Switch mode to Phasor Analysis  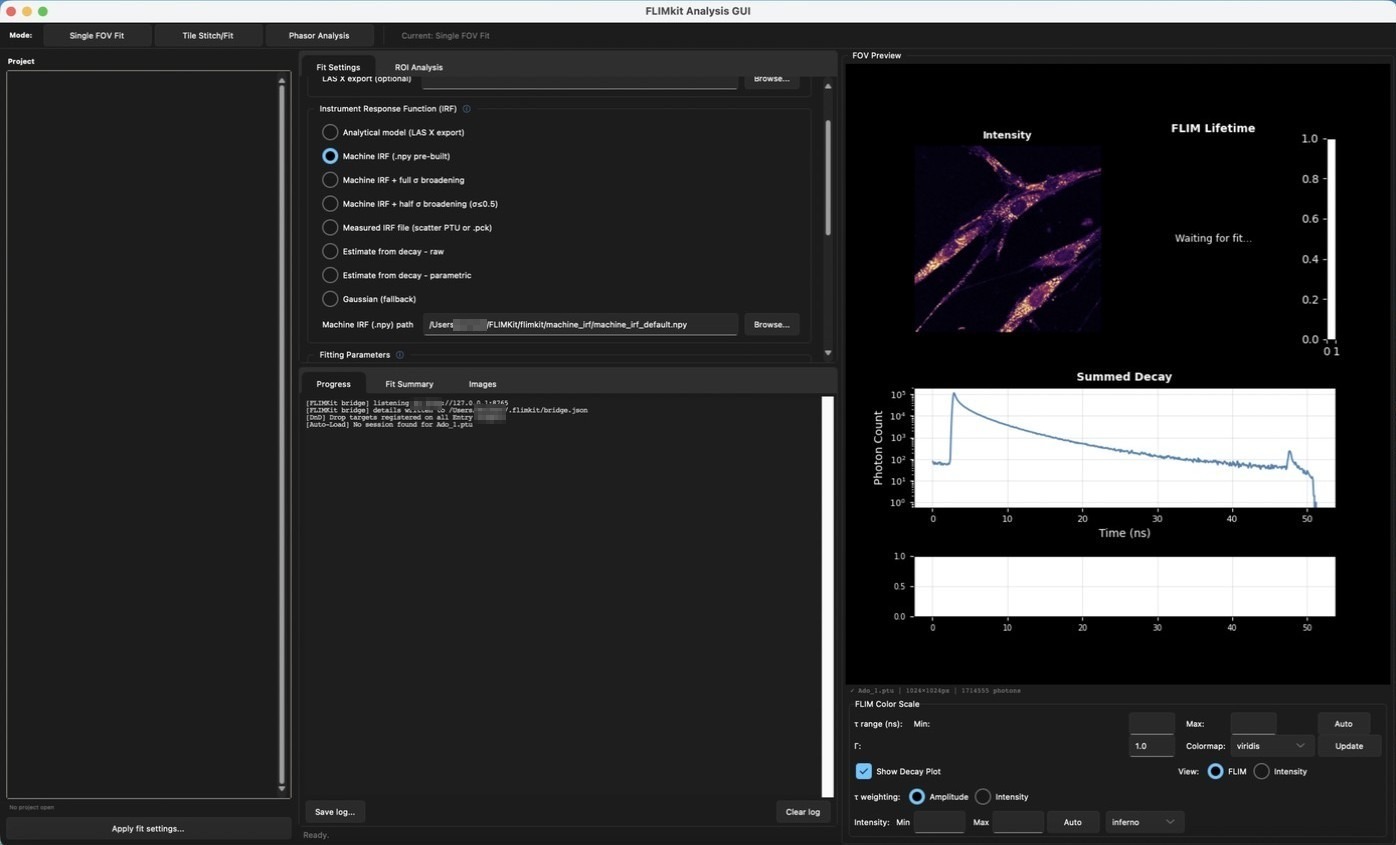pyautogui.click(x=319, y=36)
